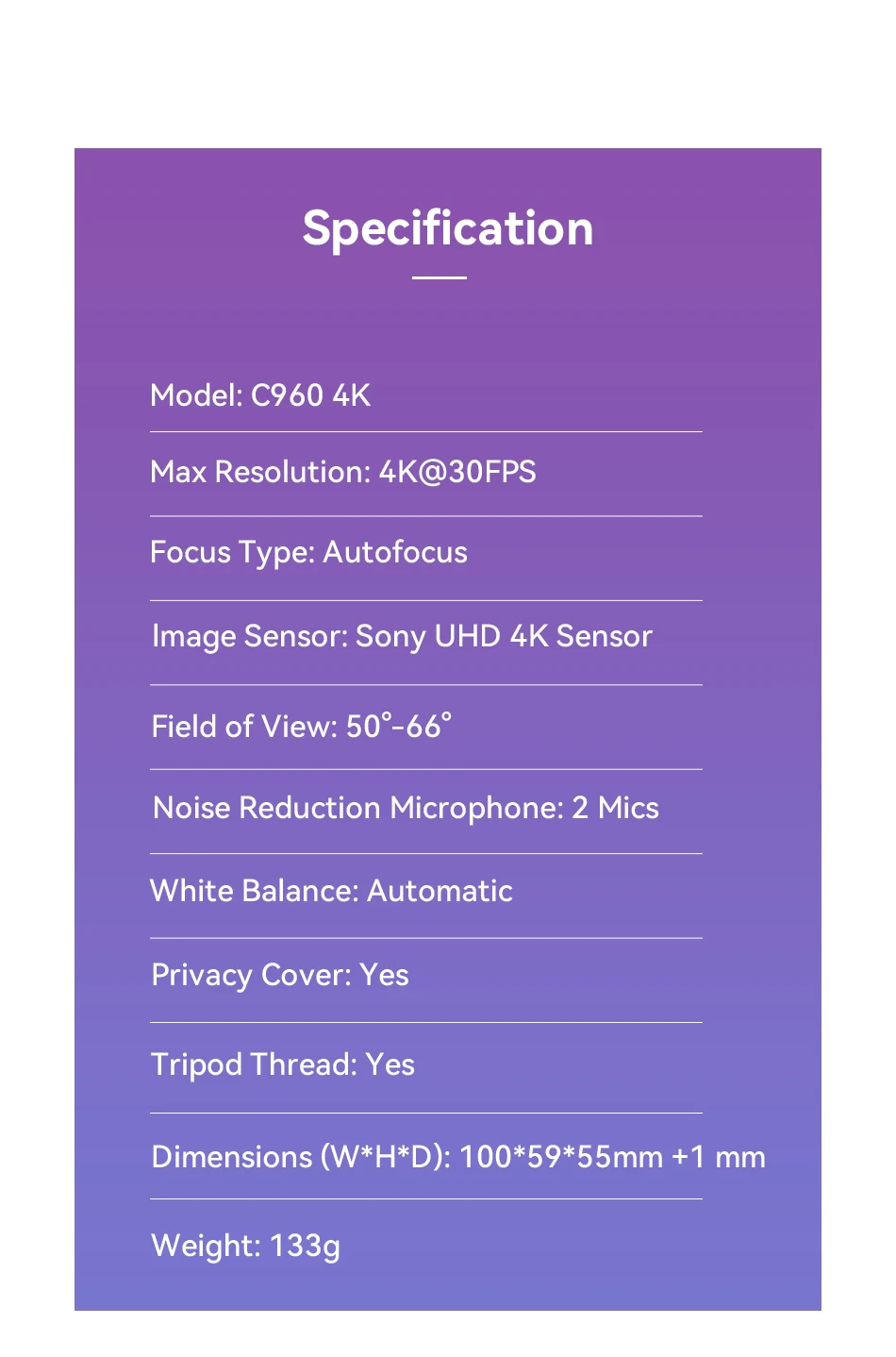Click the word Autofocus
Image resolution: width=896 pixels, height=1357 pixels.
click(395, 553)
